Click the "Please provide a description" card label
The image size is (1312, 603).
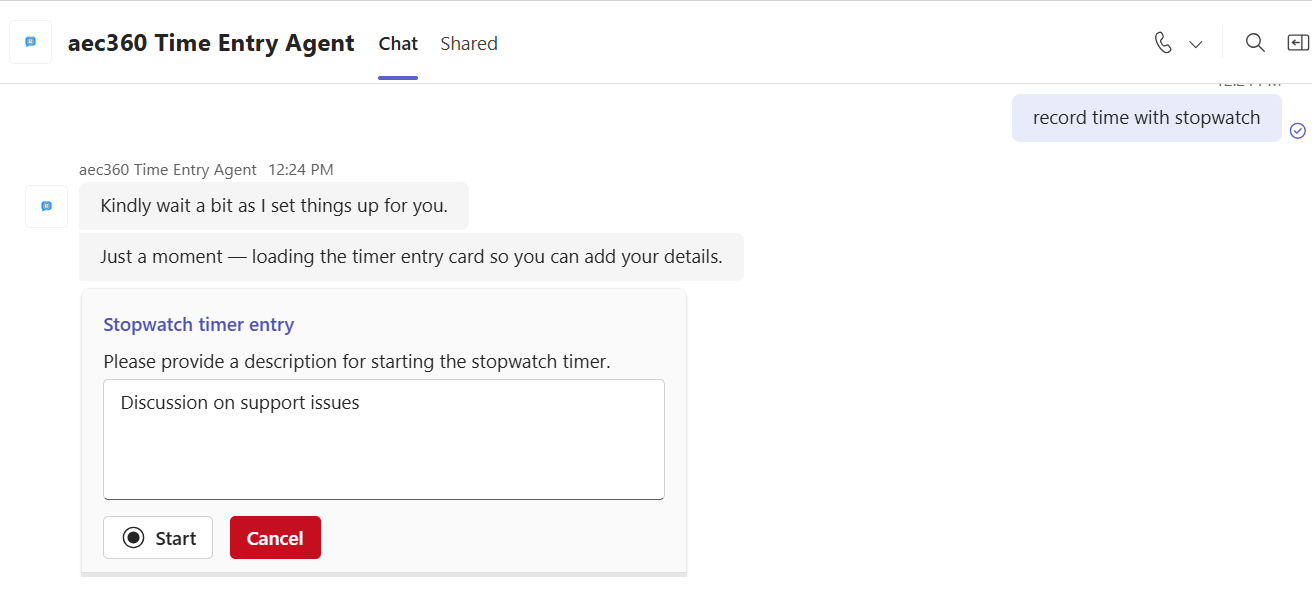pos(357,362)
